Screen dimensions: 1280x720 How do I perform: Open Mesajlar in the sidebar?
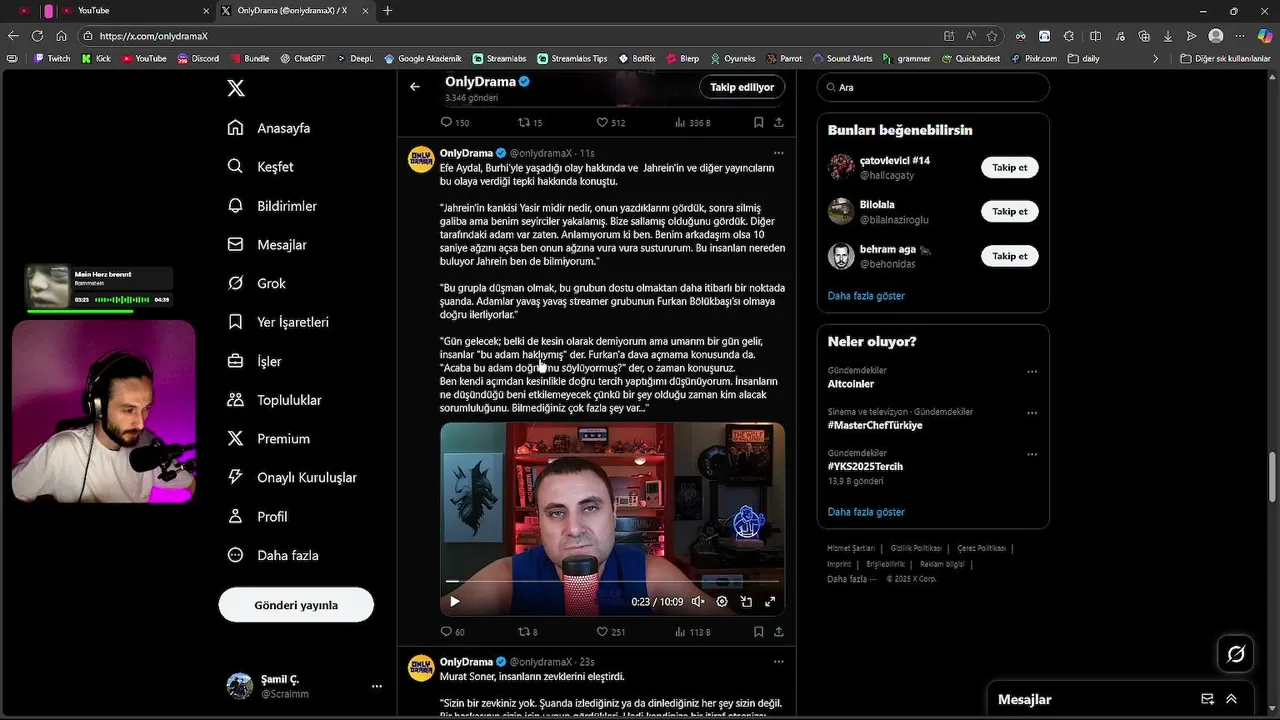pyautogui.click(x=267, y=245)
